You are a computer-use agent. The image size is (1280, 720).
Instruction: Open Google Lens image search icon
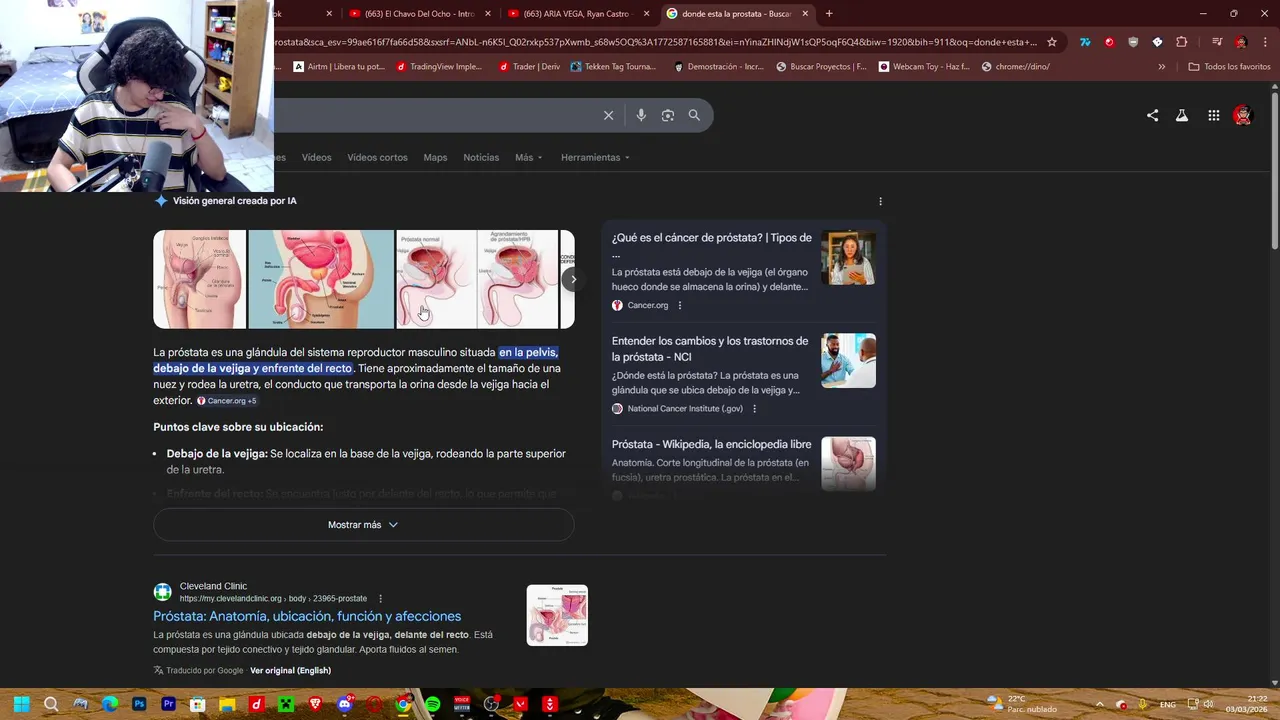tap(668, 115)
